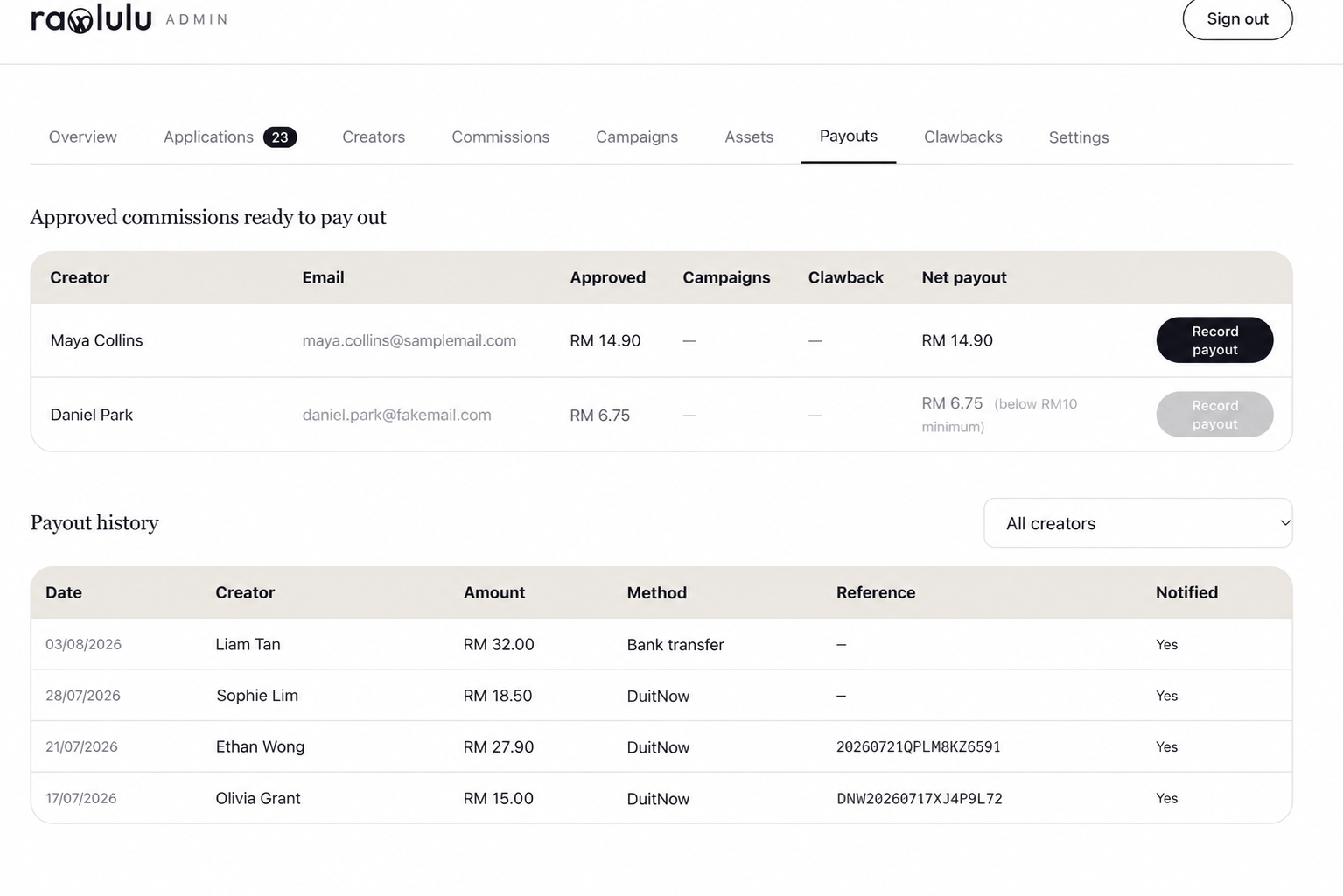The width and height of the screenshot is (1343, 896).
Task: Open the Commissions tab
Action: 500,136
